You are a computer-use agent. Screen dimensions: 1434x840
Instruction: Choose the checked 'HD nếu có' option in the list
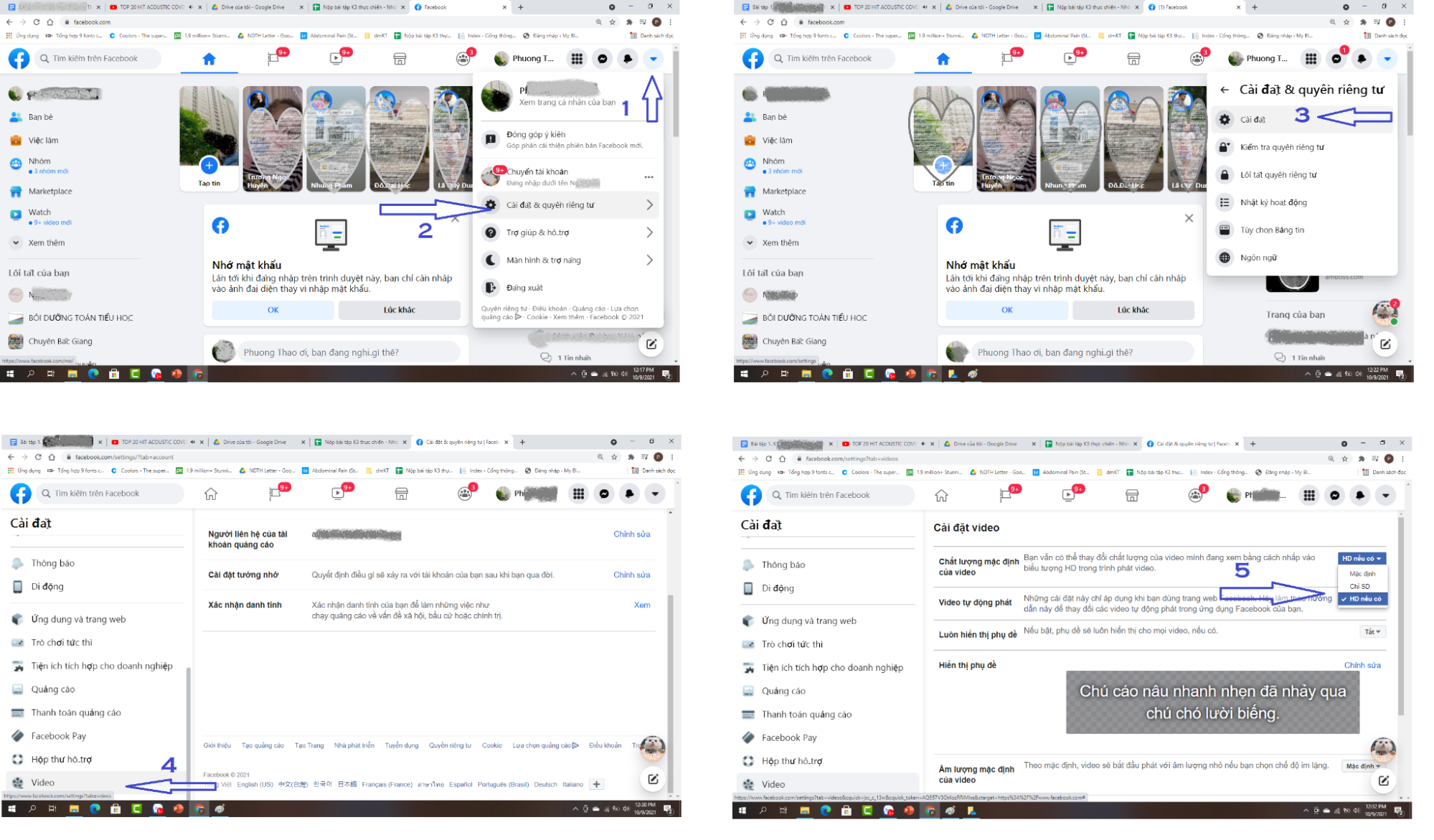tap(1362, 598)
